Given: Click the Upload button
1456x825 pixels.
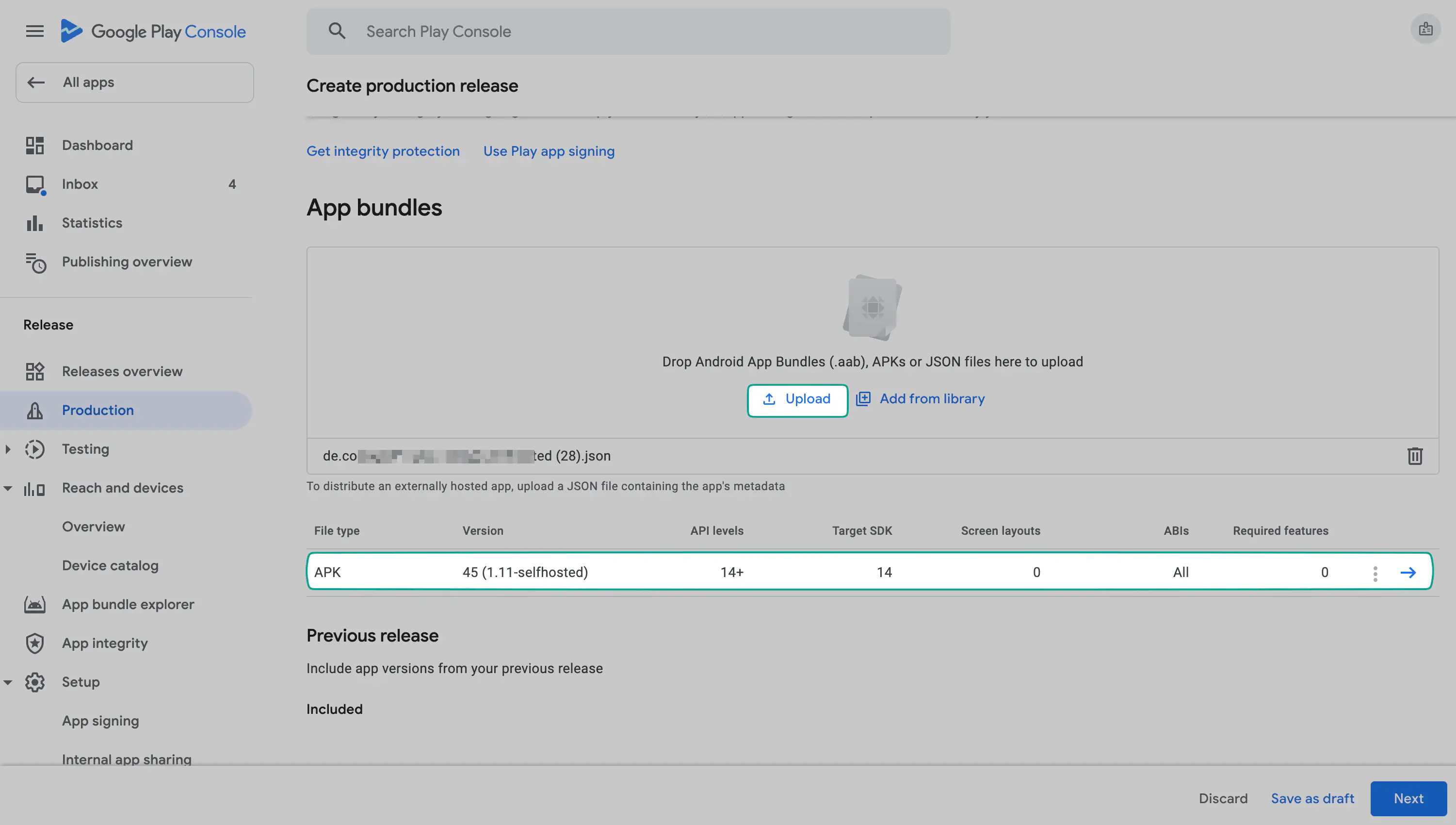Looking at the screenshot, I should click(x=797, y=399).
